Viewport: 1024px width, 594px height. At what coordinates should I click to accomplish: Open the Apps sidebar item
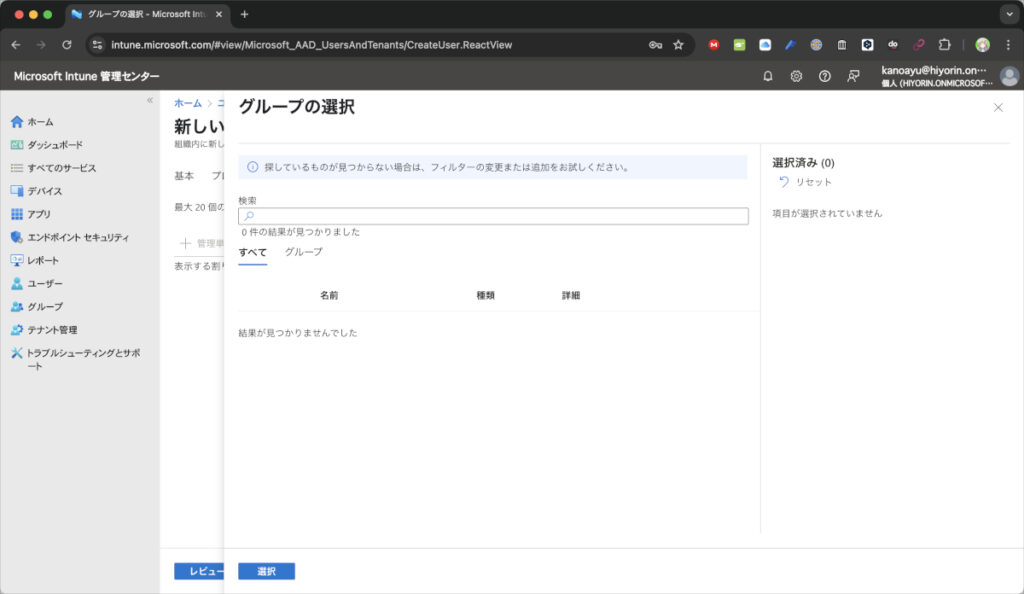(x=31, y=214)
